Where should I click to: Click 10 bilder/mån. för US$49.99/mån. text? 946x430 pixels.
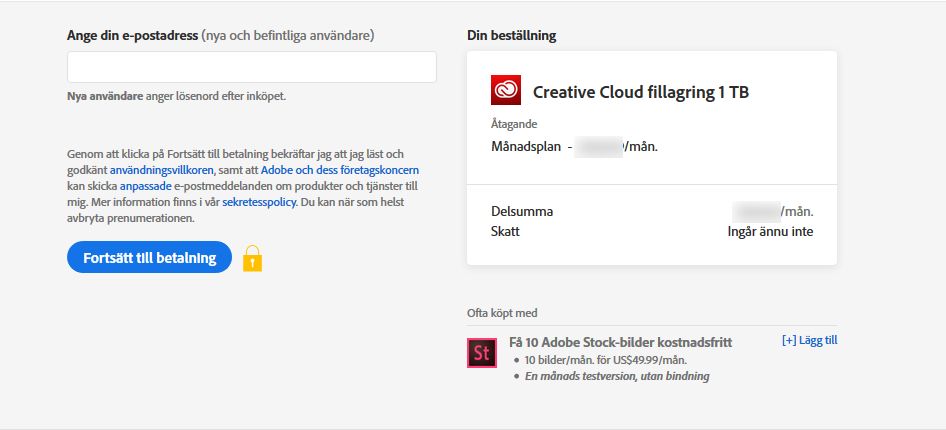(x=606, y=361)
